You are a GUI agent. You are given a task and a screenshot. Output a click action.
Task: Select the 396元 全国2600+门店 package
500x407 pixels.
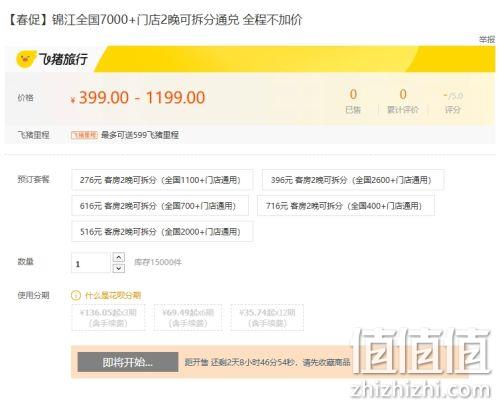(353, 180)
